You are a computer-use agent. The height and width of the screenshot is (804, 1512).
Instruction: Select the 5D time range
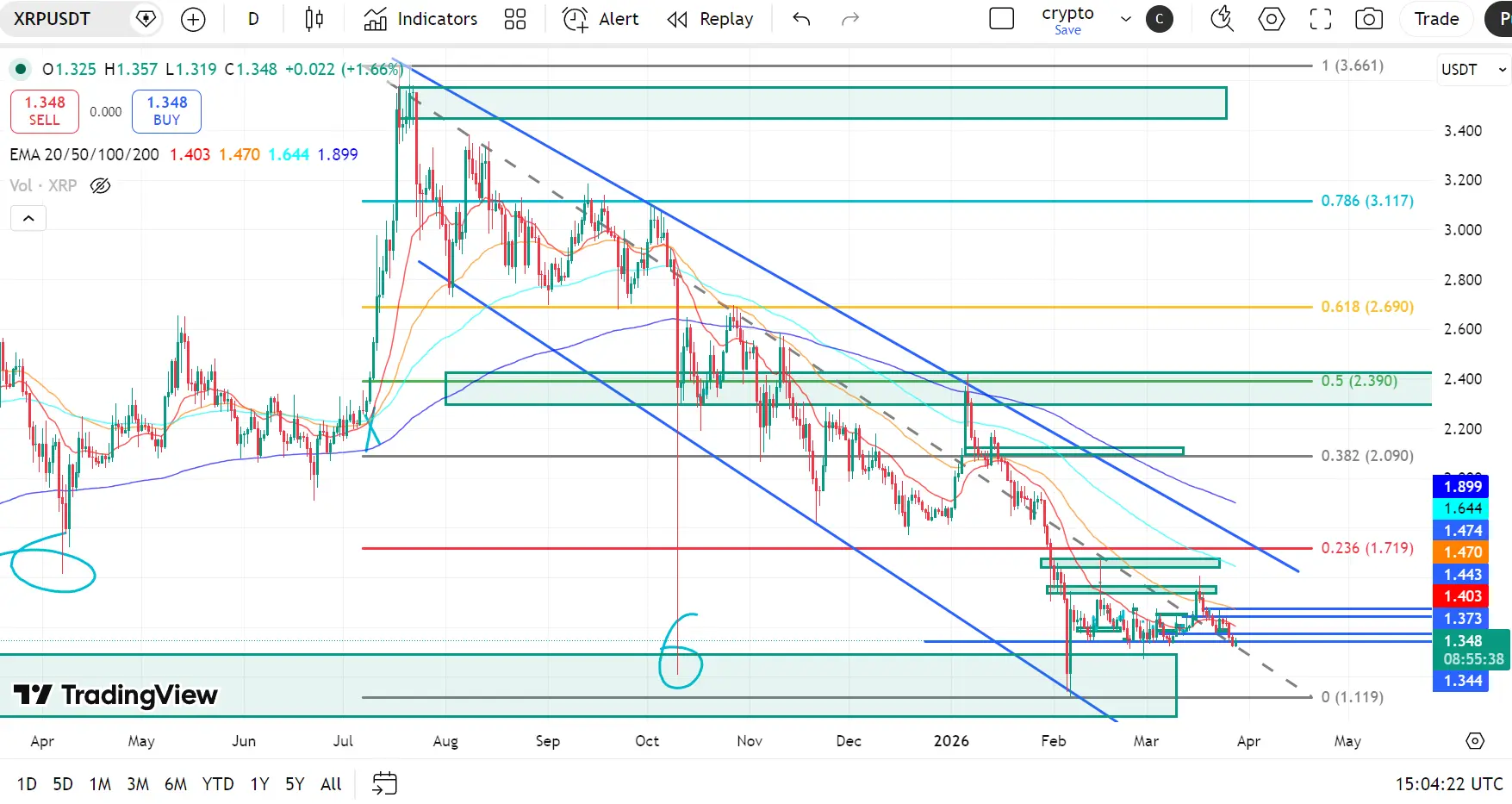pos(63,784)
